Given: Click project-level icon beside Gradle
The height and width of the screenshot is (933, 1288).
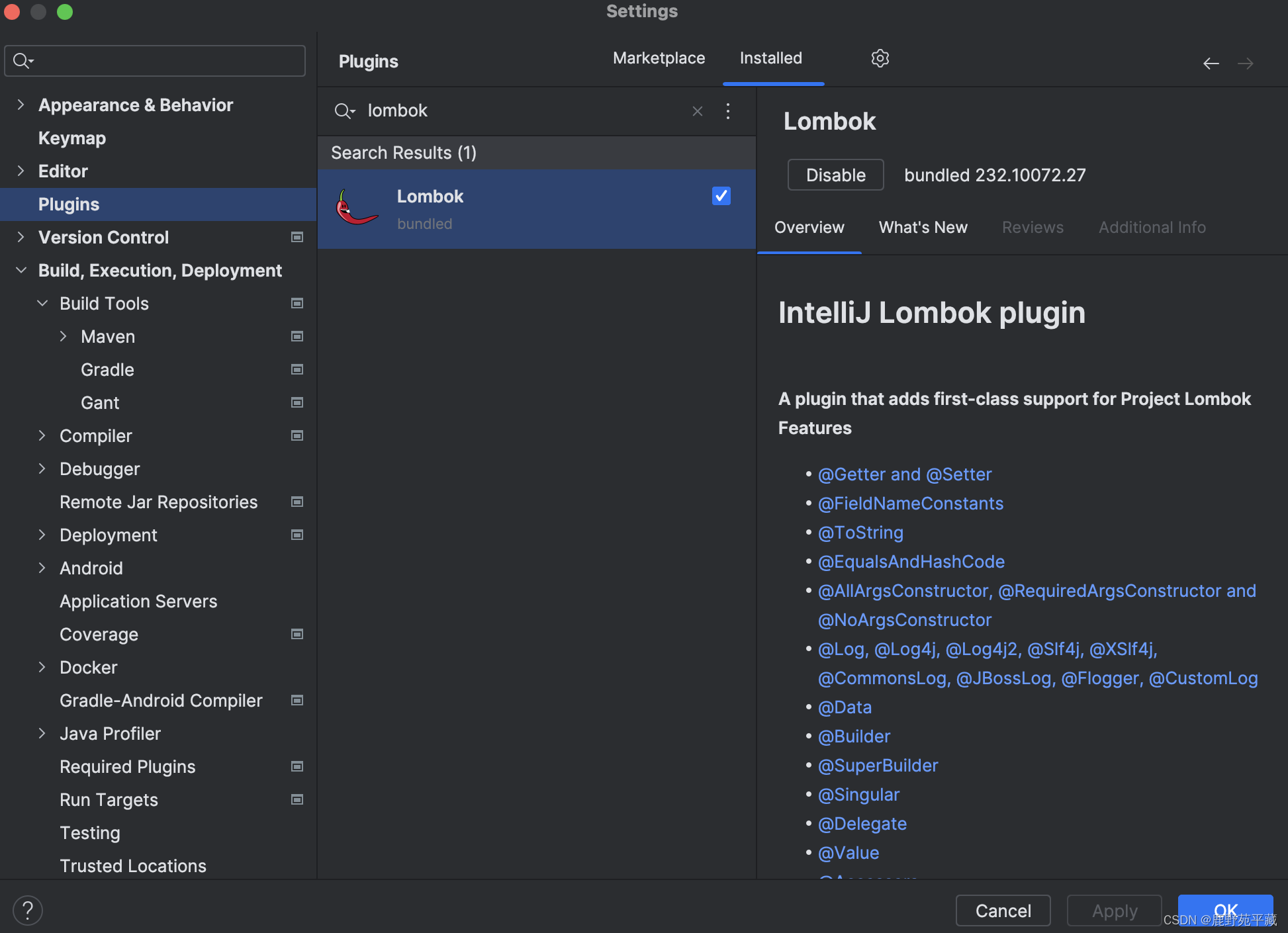Looking at the screenshot, I should [297, 369].
